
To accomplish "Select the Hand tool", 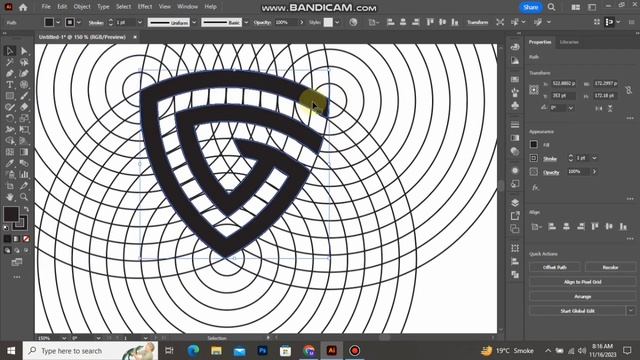I will tap(10, 197).
